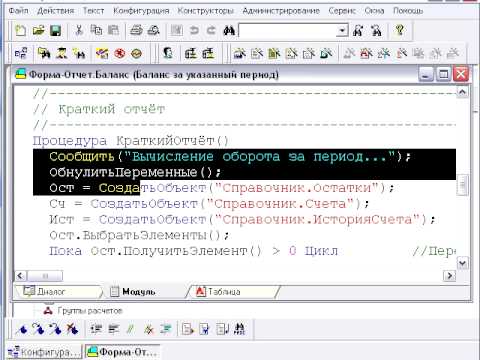The width and height of the screenshot is (480, 360).
Task: Click the line Процедура КраткийОтчёт()
Action: tap(131, 141)
